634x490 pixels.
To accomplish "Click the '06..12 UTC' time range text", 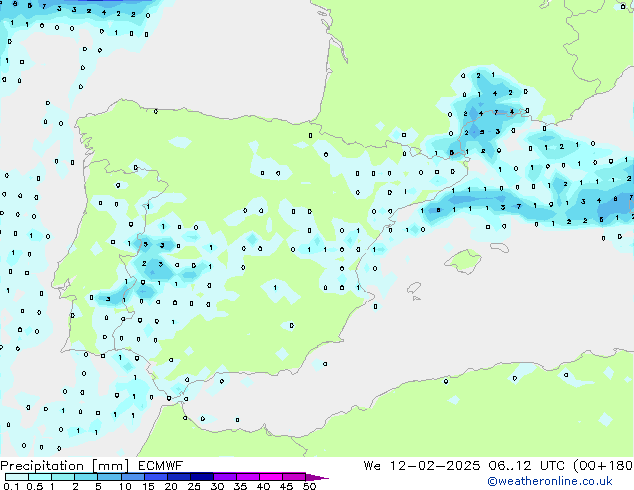I will [526, 466].
